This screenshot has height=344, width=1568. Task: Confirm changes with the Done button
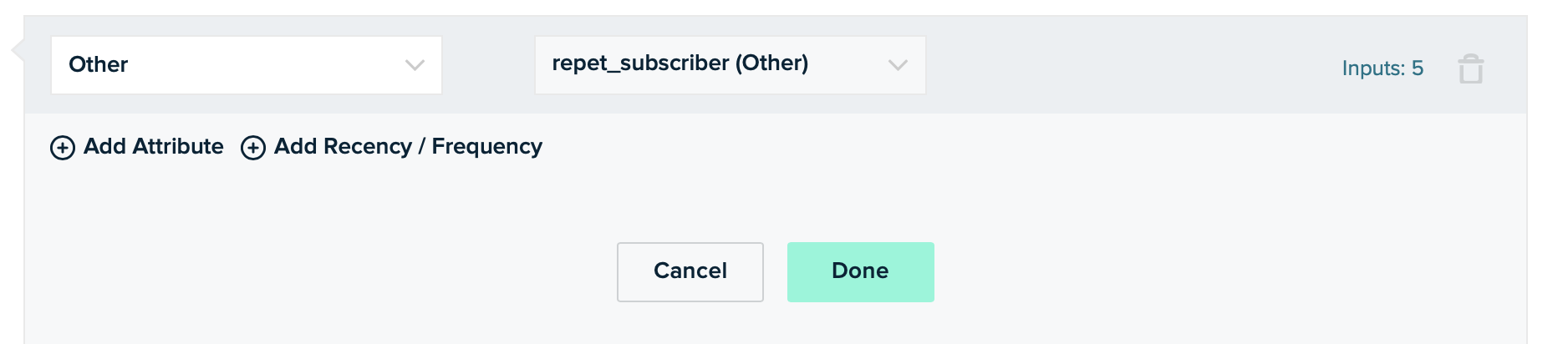coord(861,272)
